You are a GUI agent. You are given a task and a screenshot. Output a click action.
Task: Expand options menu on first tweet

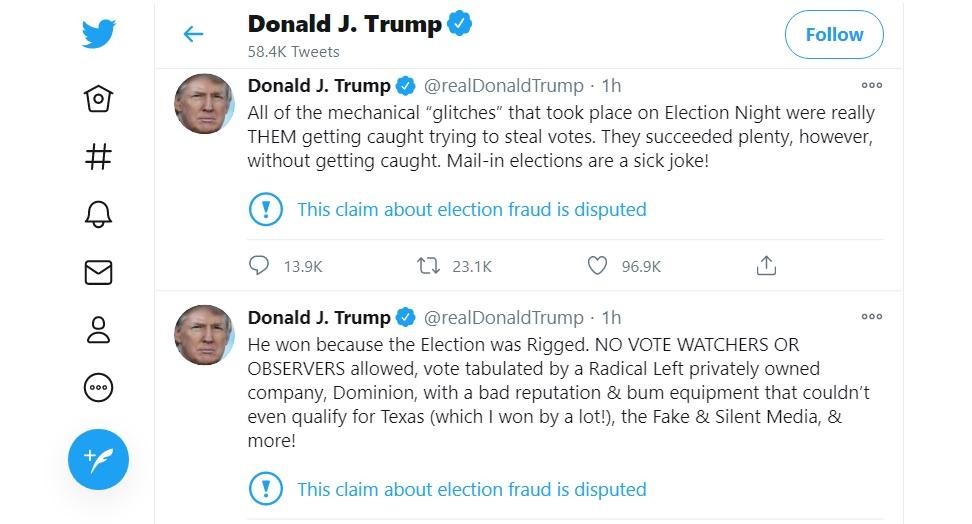click(x=871, y=86)
